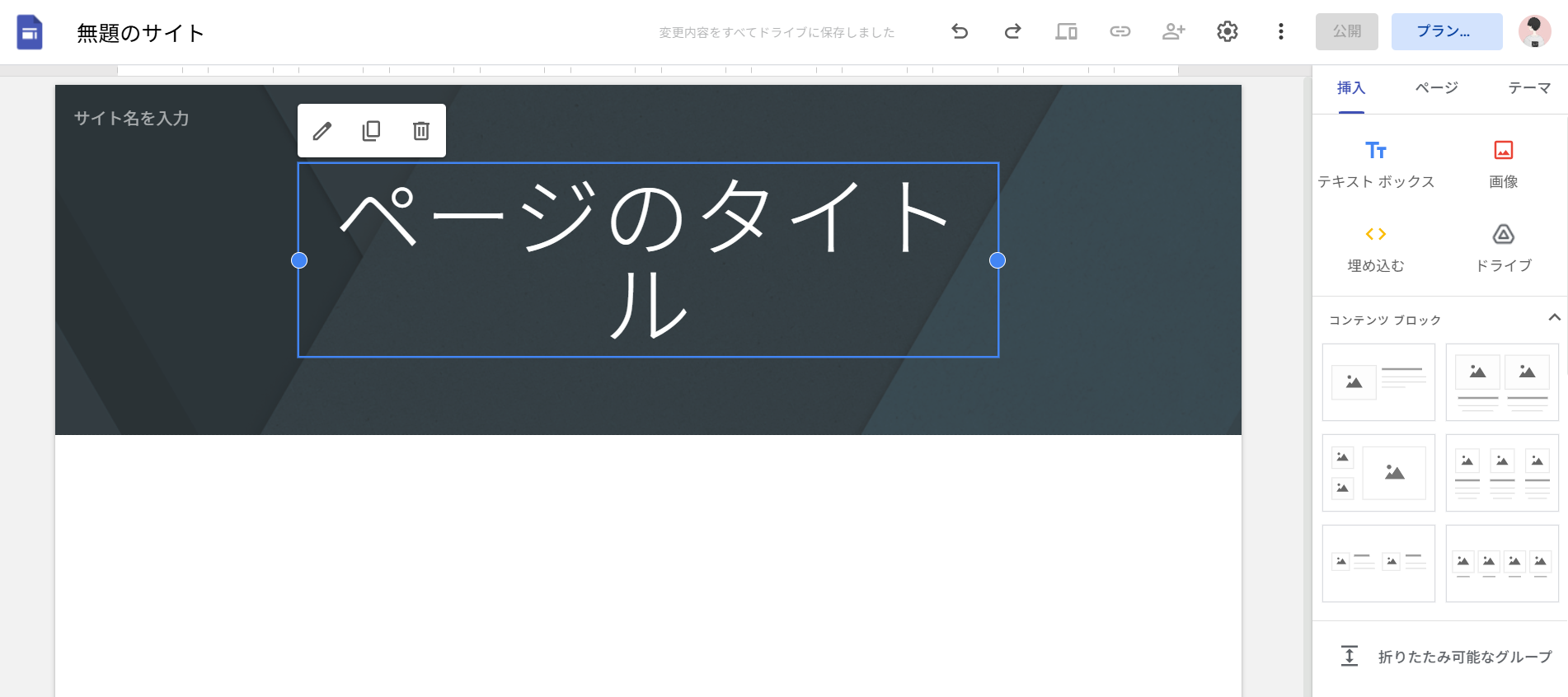Copy the published site link
The width and height of the screenshot is (1568, 697).
(1120, 31)
